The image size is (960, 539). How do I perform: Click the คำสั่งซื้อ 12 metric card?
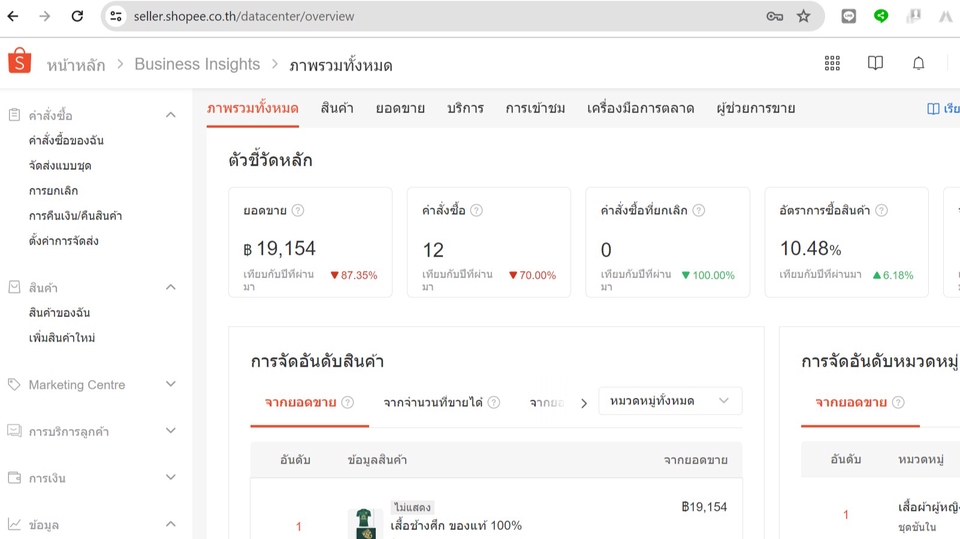489,243
